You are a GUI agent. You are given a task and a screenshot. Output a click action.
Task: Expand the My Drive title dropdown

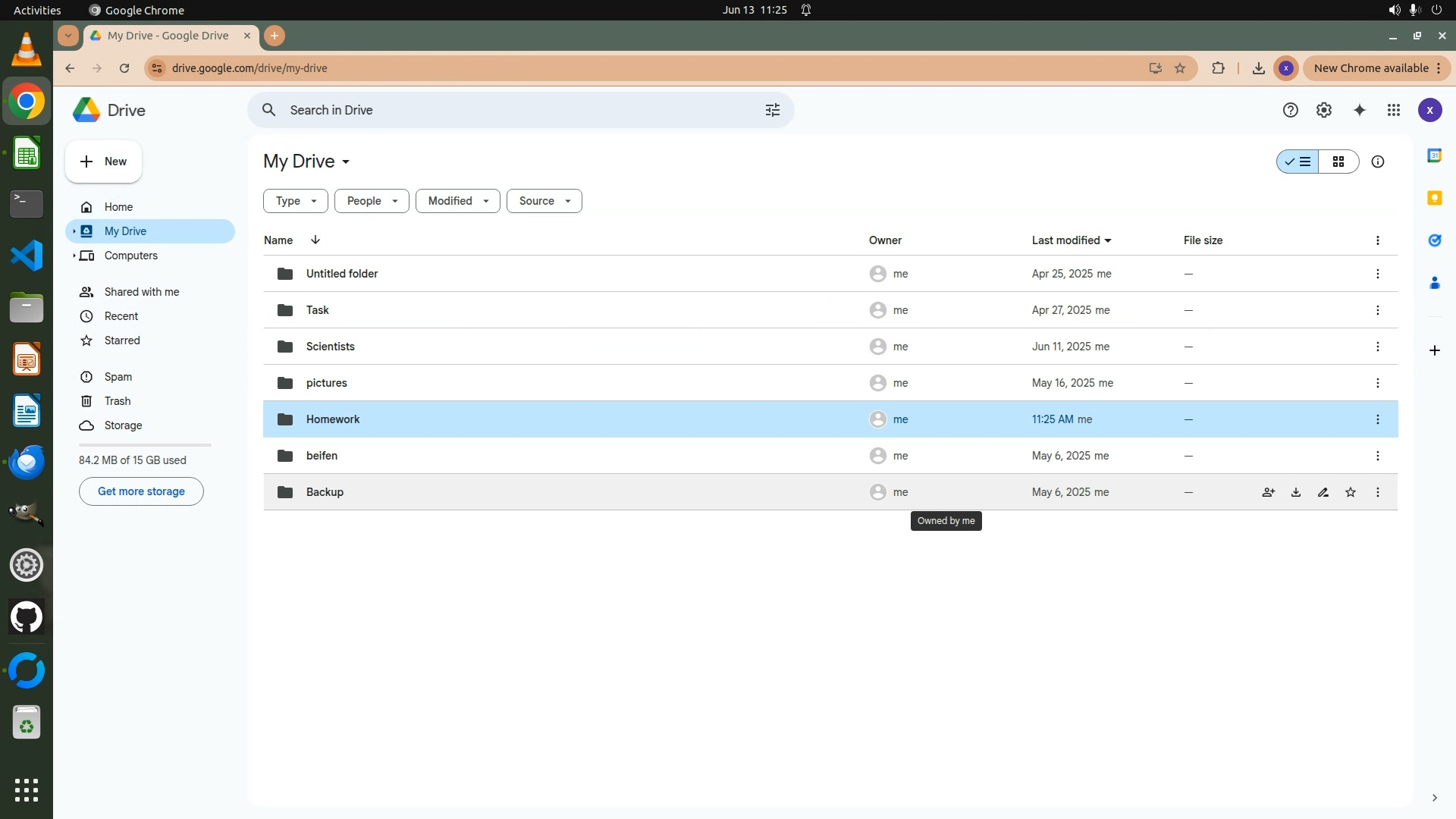click(346, 162)
